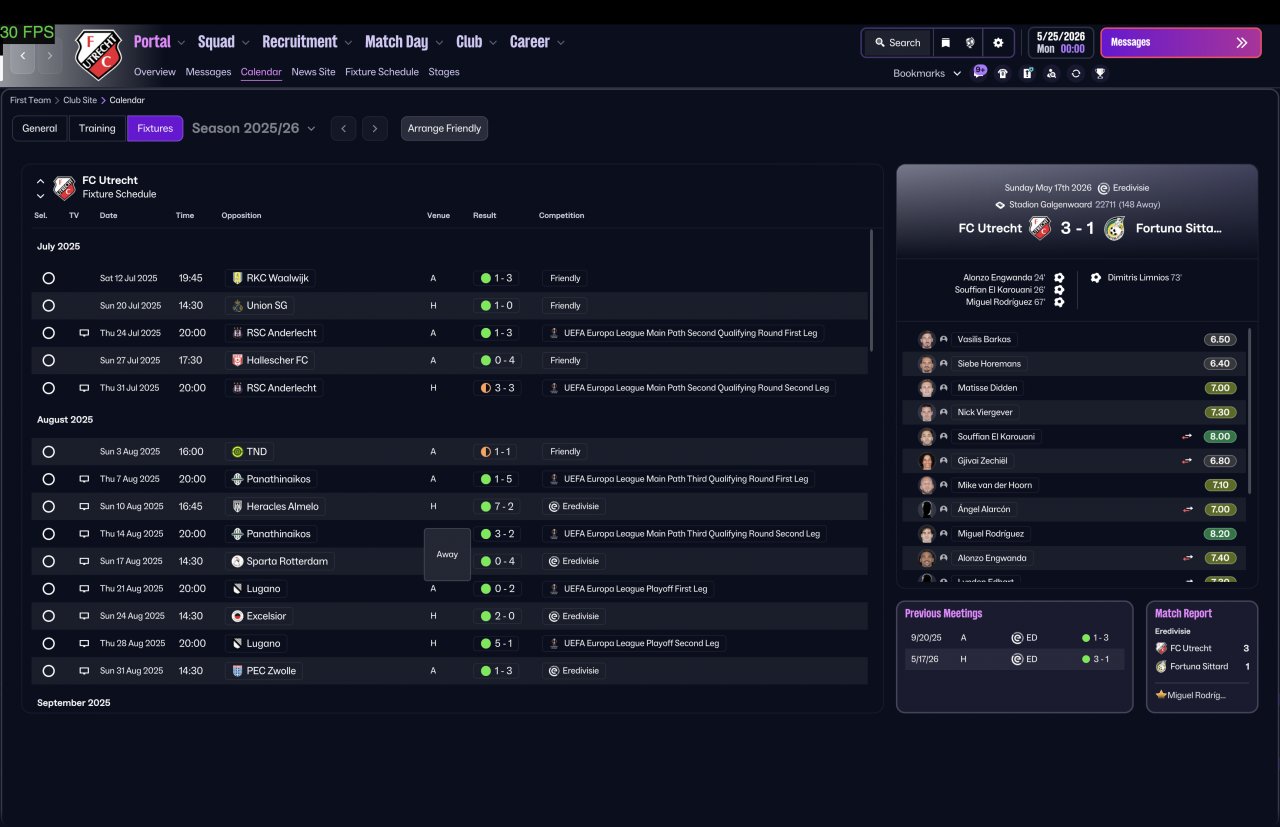Switch to the Training calendar tab
This screenshot has width=1280, height=827.
point(97,128)
